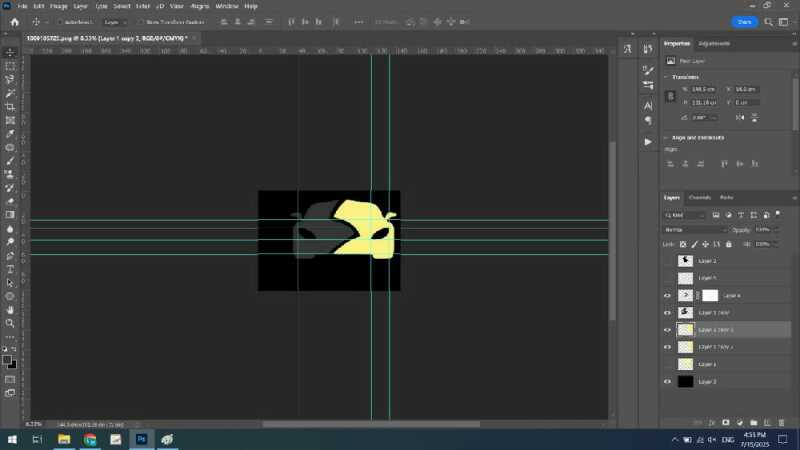Select the Rectangular Marquee tool
The height and width of the screenshot is (450, 800).
[10, 66]
